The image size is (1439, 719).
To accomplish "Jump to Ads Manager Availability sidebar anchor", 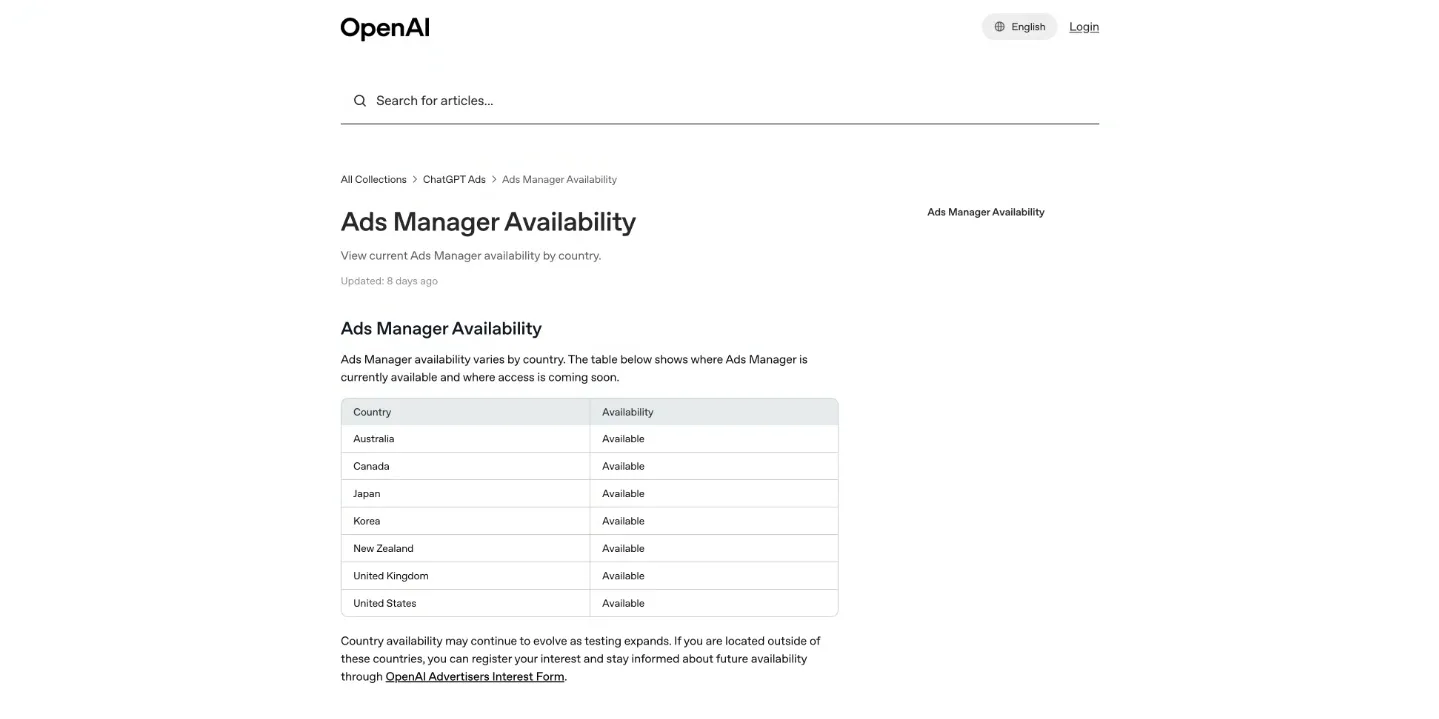I will coord(985,212).
